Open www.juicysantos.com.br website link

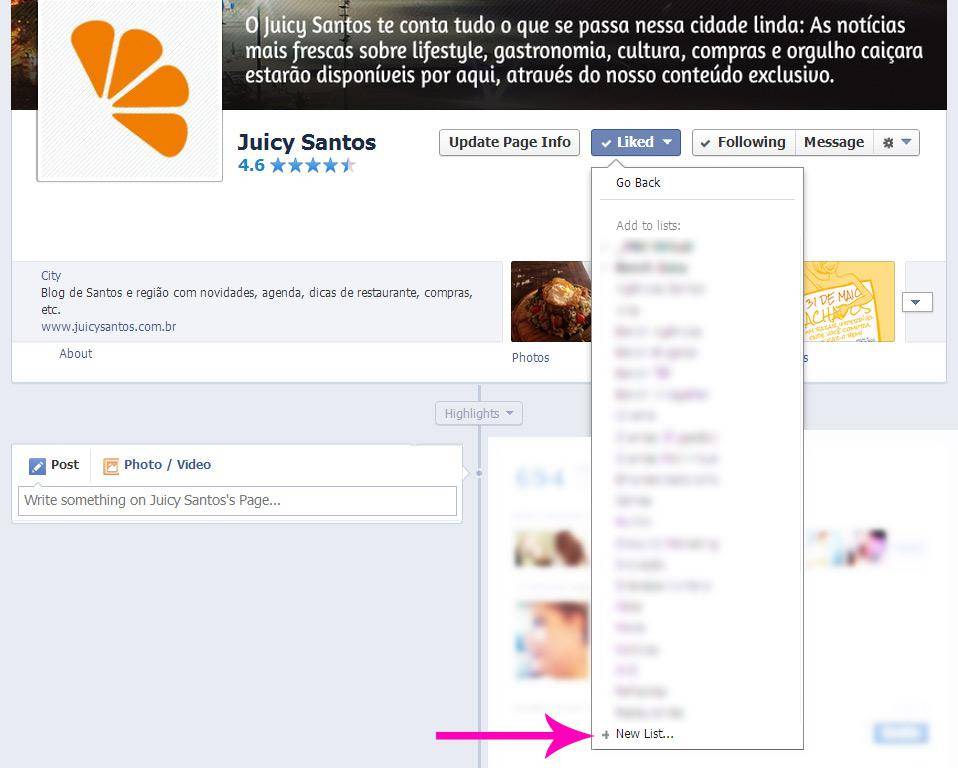pos(109,327)
